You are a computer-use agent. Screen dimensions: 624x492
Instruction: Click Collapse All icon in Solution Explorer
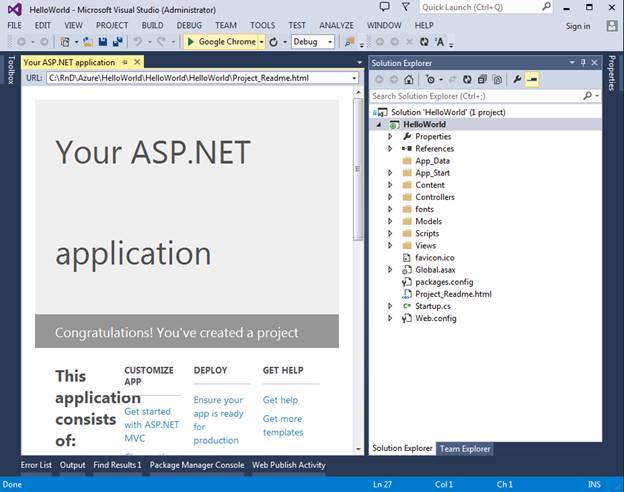tap(482, 80)
